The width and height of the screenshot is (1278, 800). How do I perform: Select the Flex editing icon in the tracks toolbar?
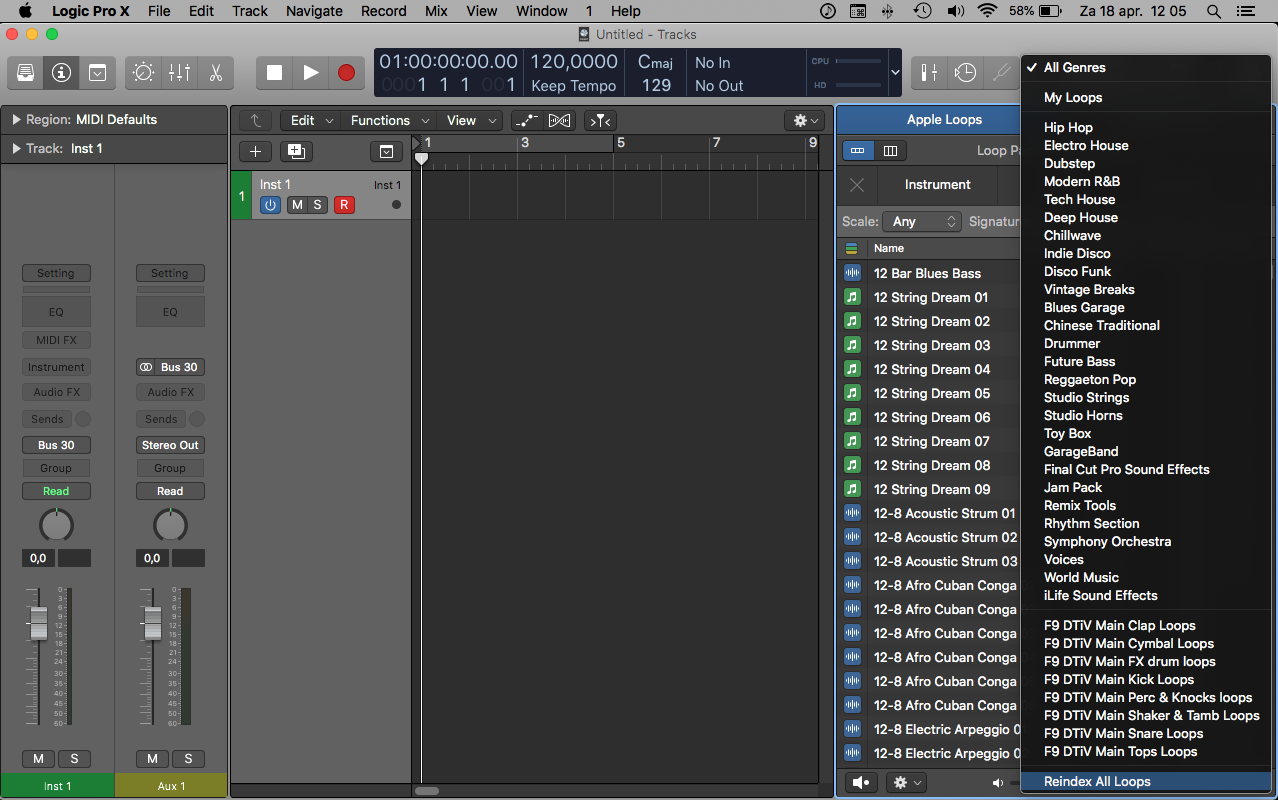[x=559, y=120]
